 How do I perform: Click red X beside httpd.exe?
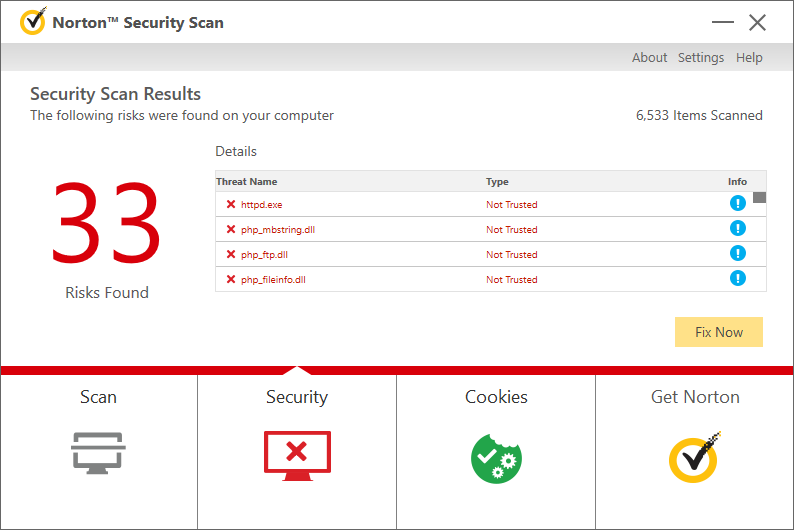(231, 204)
